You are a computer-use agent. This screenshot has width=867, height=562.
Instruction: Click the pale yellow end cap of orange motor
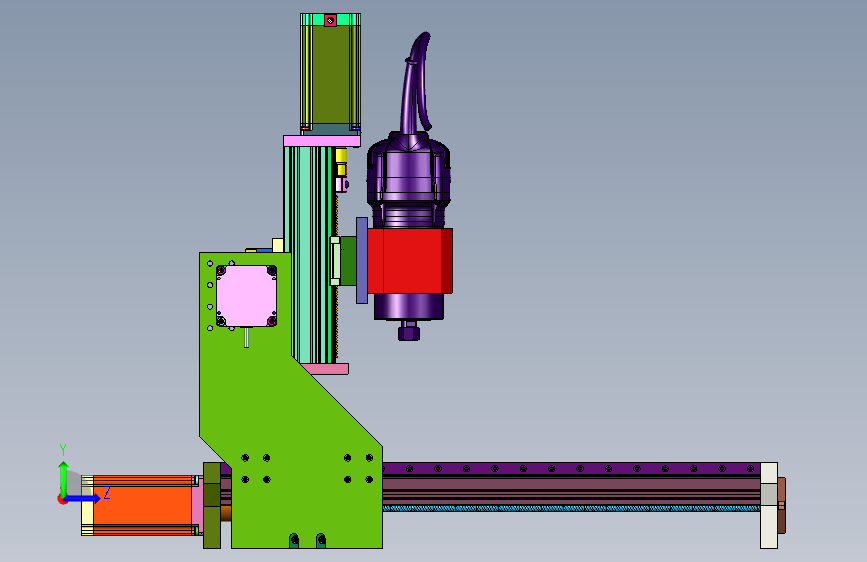87,506
